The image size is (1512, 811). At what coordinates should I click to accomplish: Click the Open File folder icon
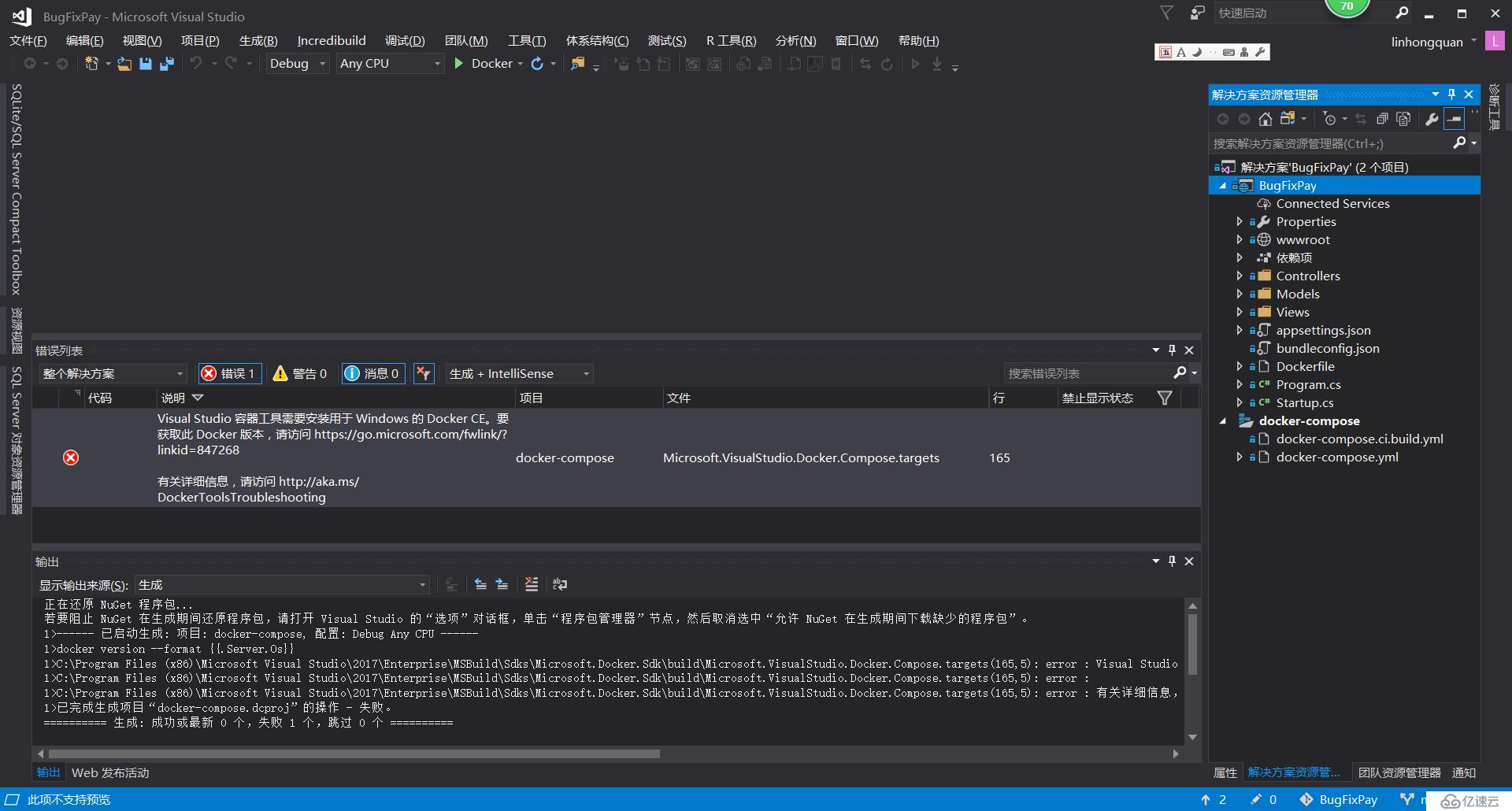(124, 64)
